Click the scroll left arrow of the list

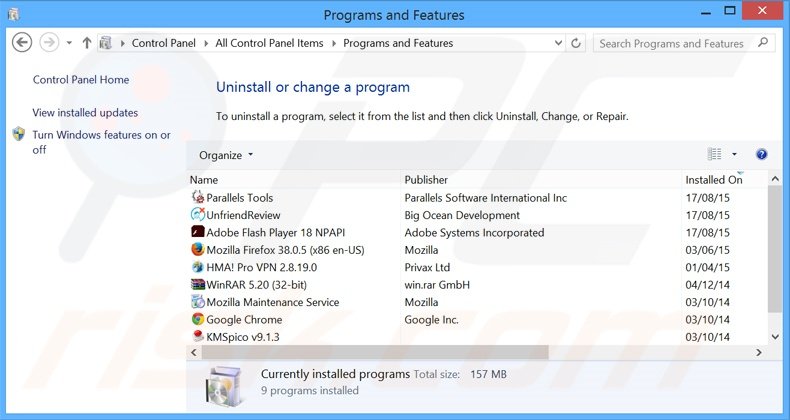(x=193, y=353)
